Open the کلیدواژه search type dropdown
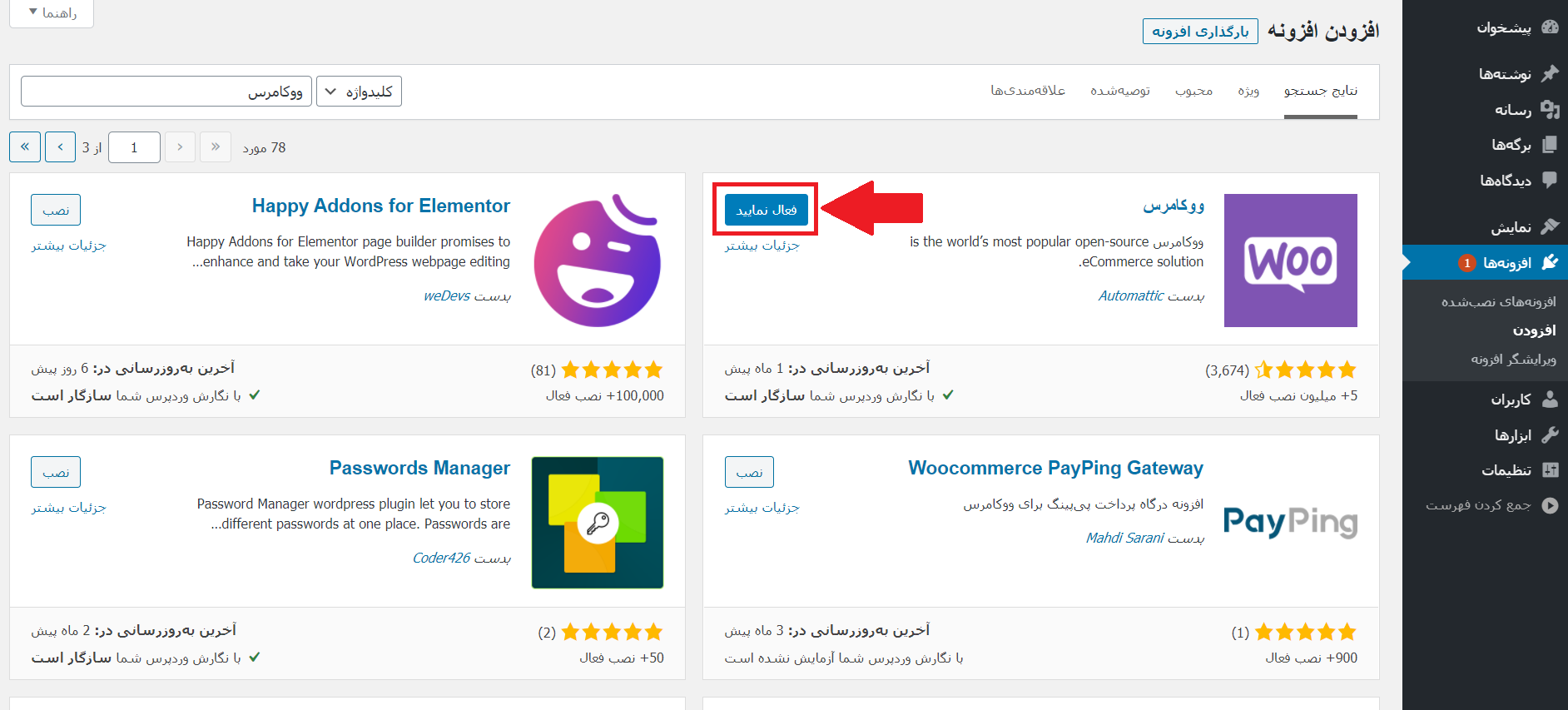 tap(359, 92)
